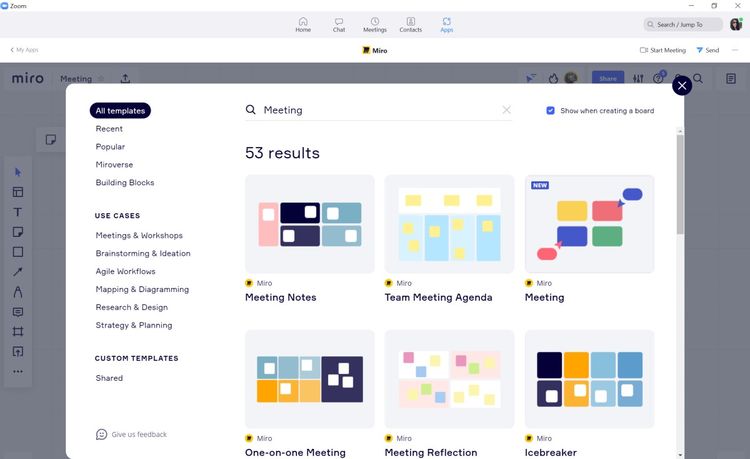This screenshot has width=750, height=459.
Task: Open the board settings sliders icon
Action: point(638,78)
